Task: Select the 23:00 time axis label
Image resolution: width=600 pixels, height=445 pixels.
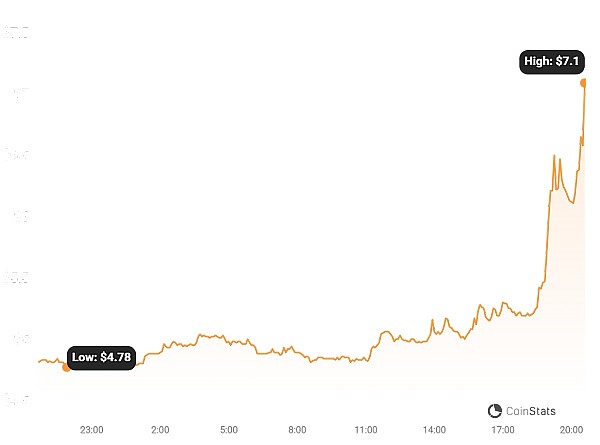Action: (x=91, y=429)
